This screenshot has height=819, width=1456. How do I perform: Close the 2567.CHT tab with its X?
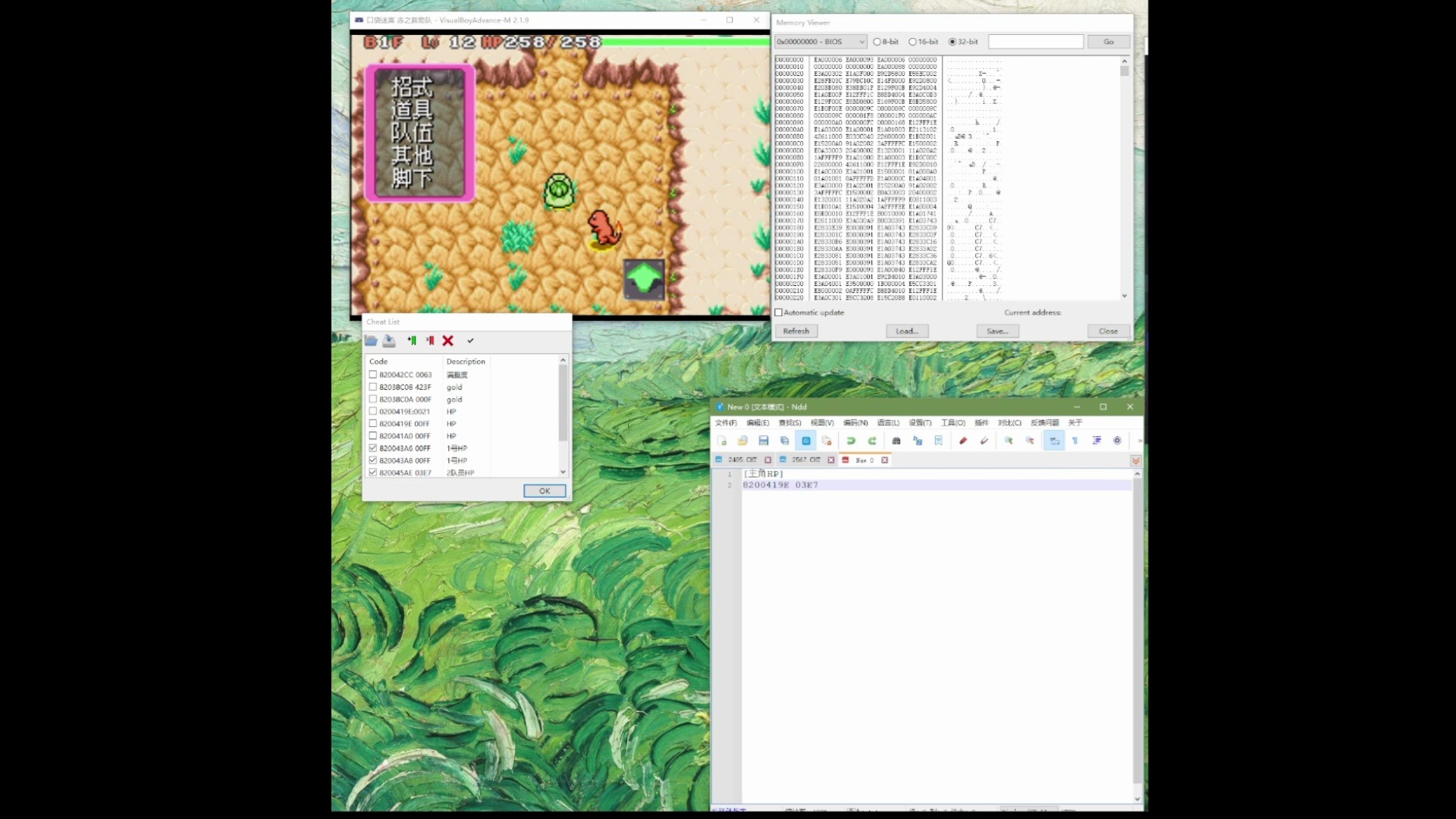point(831,460)
